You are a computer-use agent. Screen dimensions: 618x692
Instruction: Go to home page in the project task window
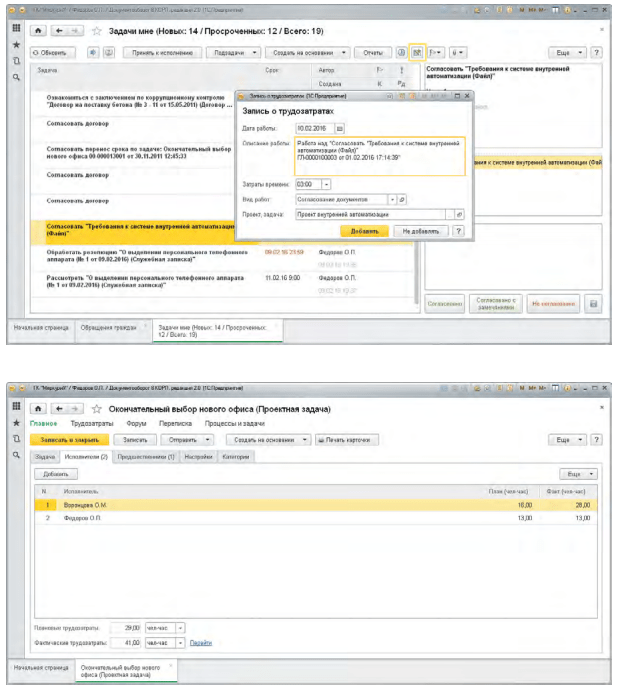38,409
